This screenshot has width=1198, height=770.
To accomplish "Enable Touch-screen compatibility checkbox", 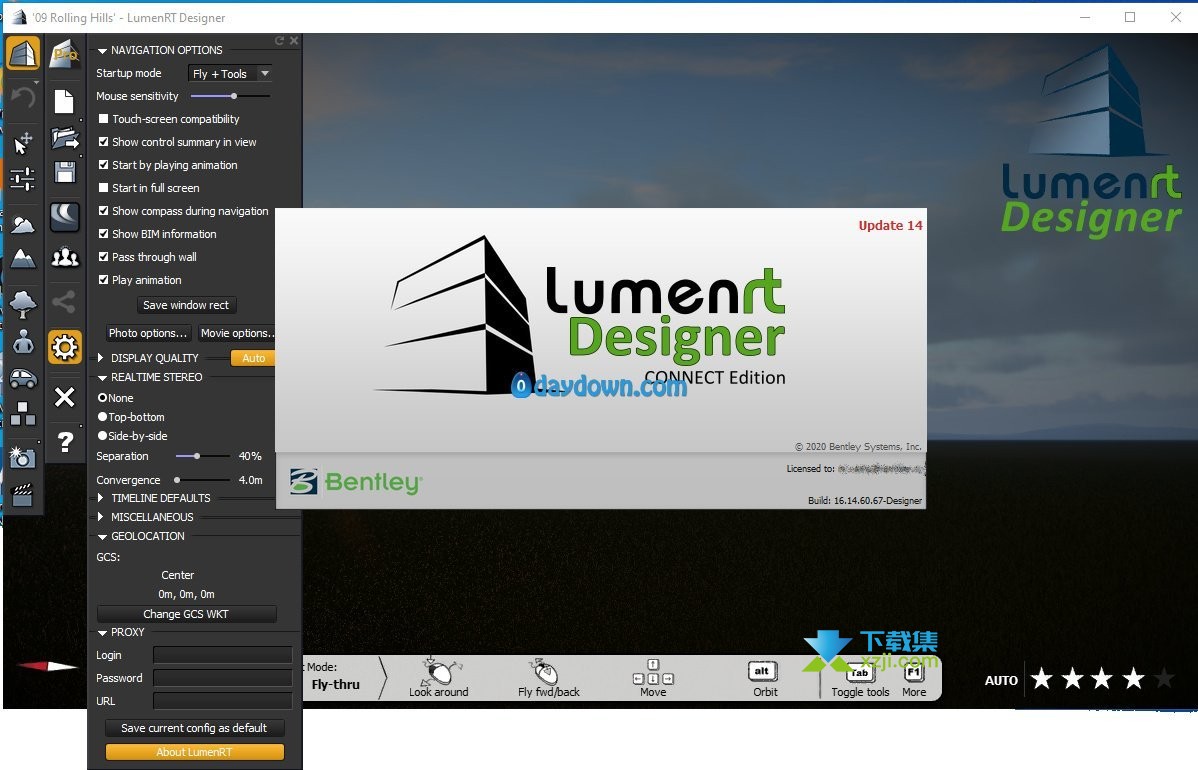I will pos(103,119).
